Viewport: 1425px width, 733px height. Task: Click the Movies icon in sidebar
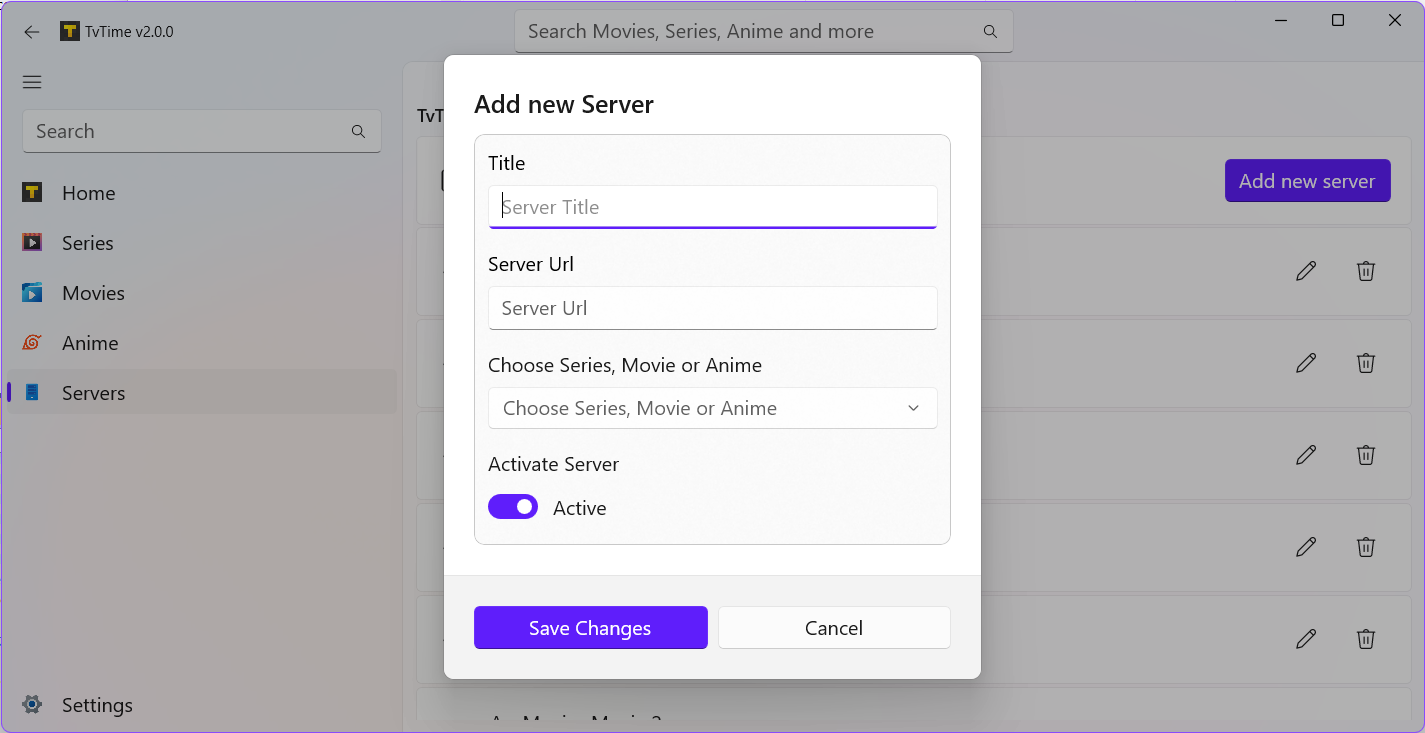[x=32, y=292]
